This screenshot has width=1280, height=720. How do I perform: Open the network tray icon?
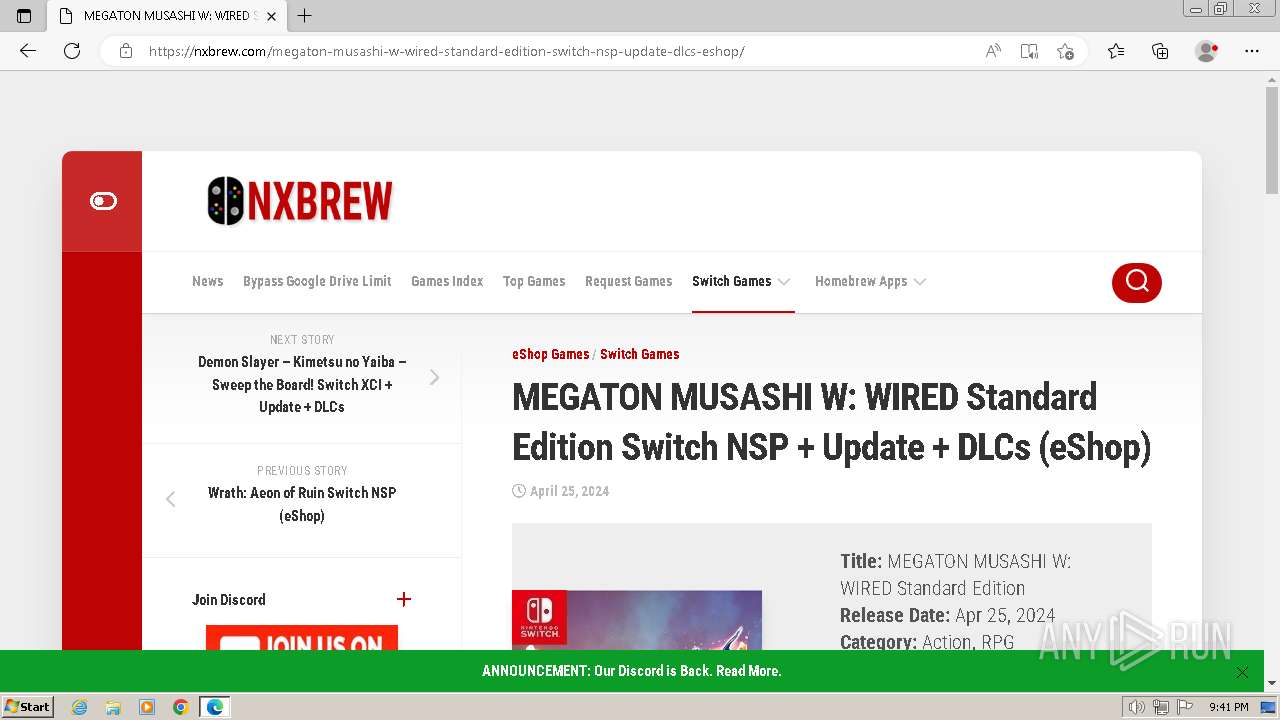coord(1161,707)
